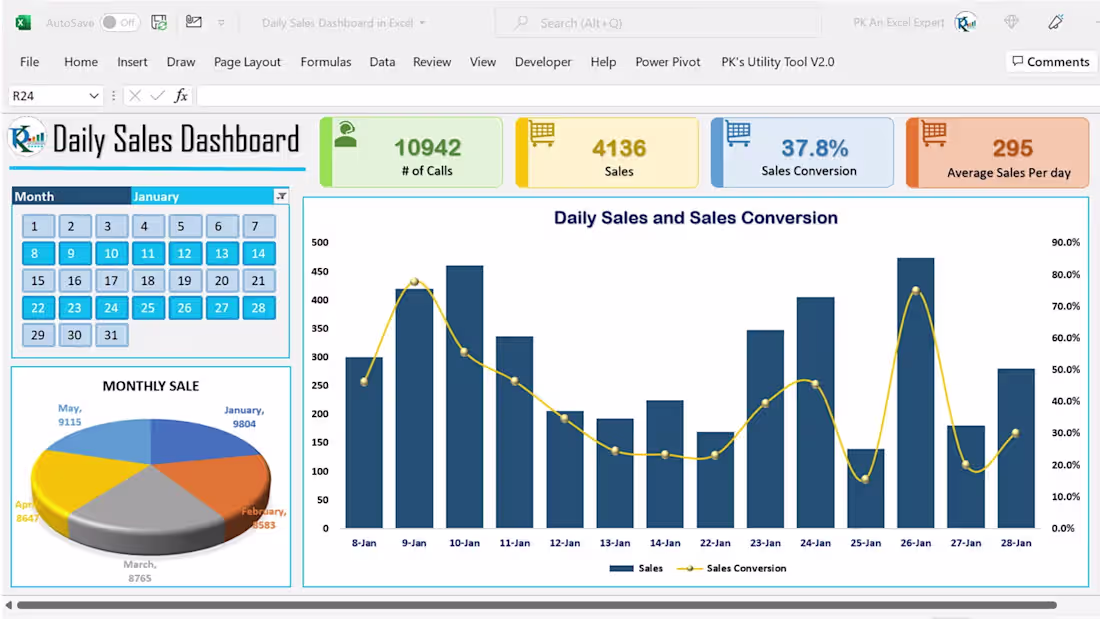The image size is (1100, 619).
Task: Deselect day 22 in the Month slicer
Action: [38, 308]
